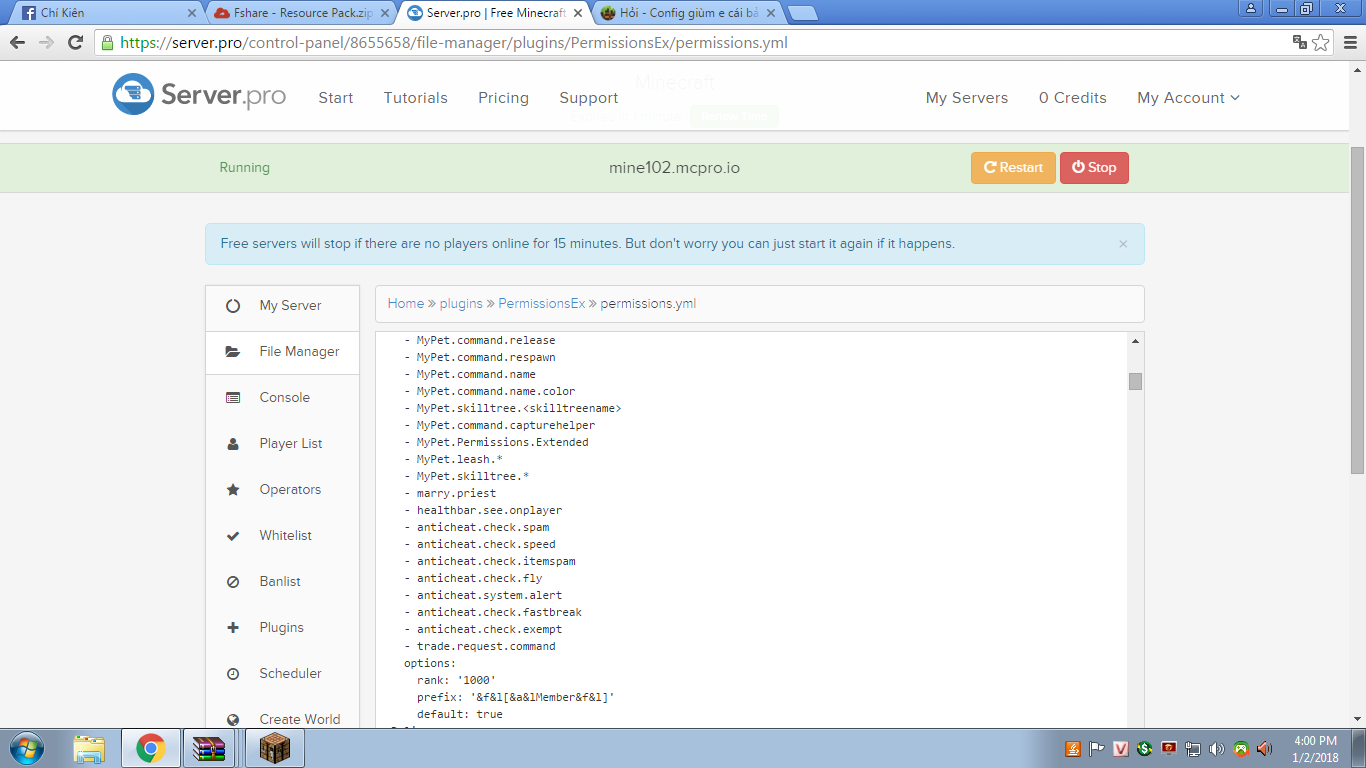Switch to the Fshare Resource Pack tab

click(301, 13)
